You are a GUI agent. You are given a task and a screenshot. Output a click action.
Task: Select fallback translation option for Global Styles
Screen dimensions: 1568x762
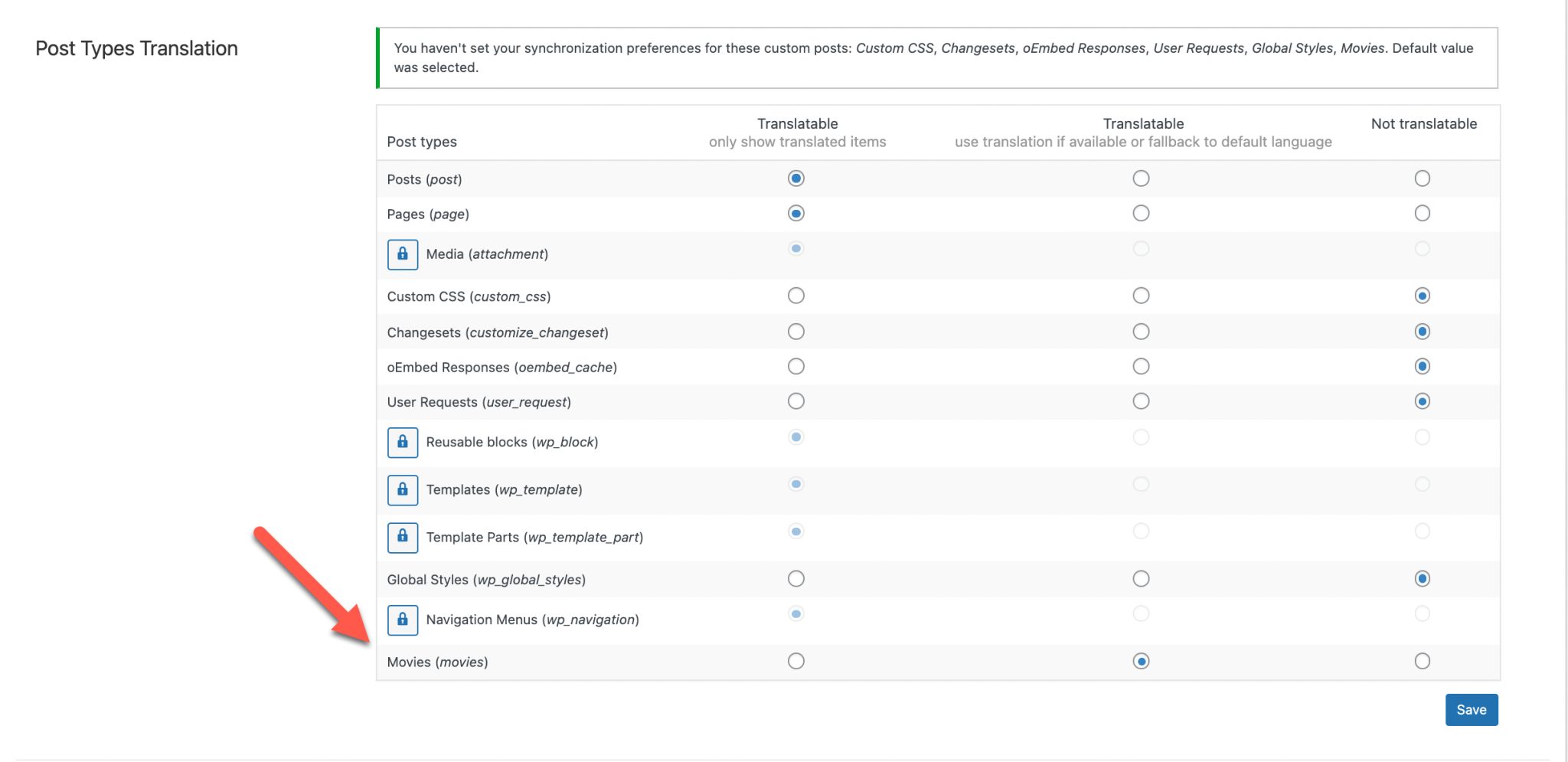[1141, 579]
